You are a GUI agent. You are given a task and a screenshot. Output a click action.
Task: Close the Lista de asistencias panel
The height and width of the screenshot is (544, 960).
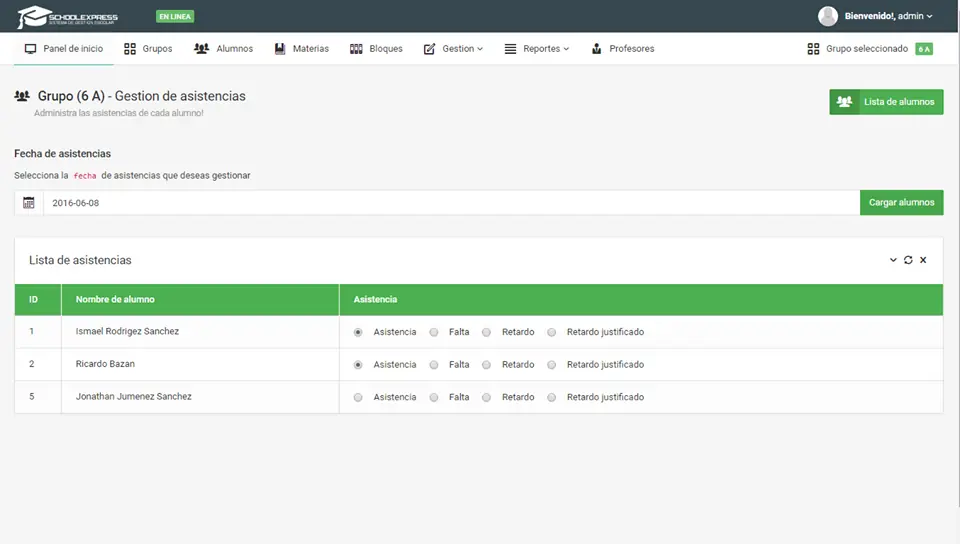coord(923,260)
